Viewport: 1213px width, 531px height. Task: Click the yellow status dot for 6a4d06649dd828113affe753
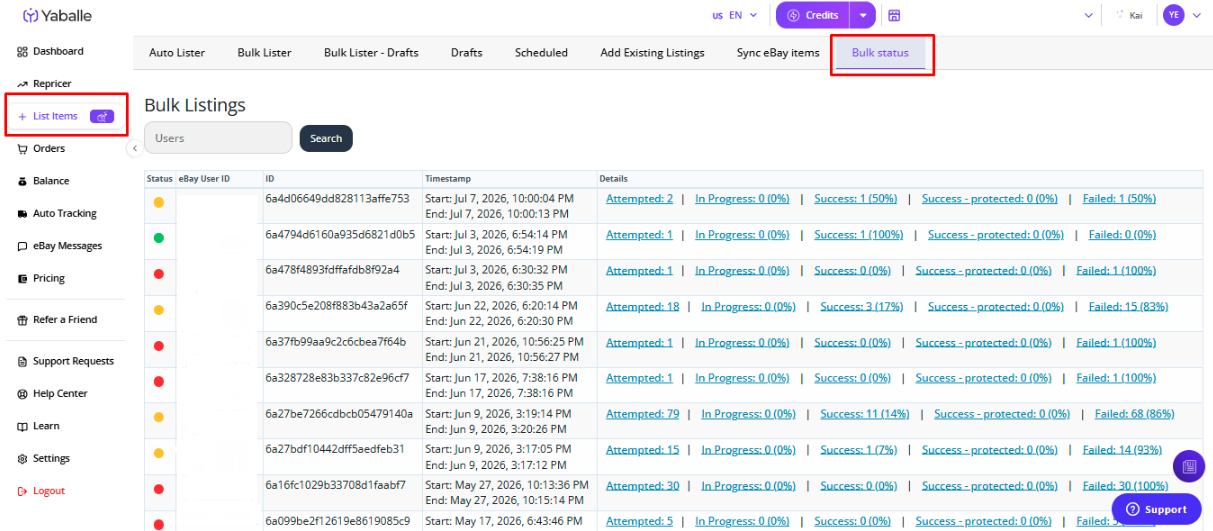159,202
